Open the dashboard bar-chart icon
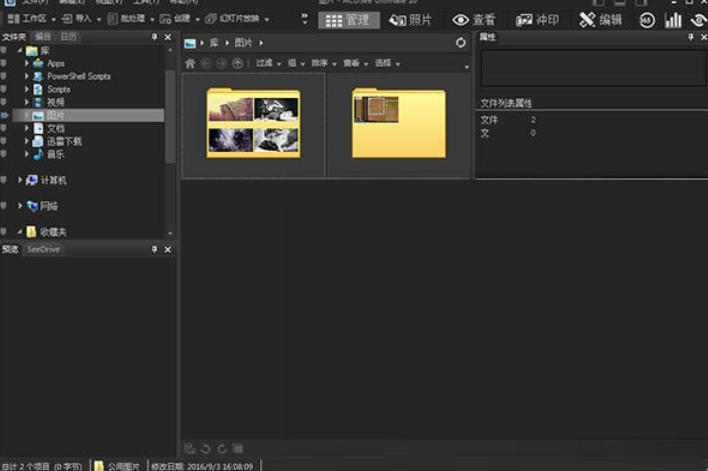 tap(673, 20)
